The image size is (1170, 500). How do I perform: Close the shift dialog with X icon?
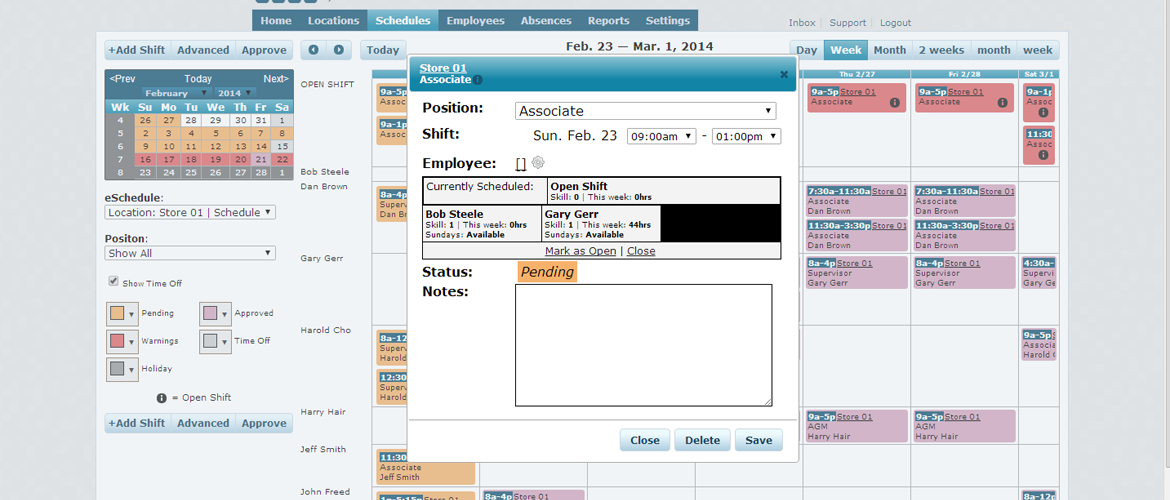[784, 74]
